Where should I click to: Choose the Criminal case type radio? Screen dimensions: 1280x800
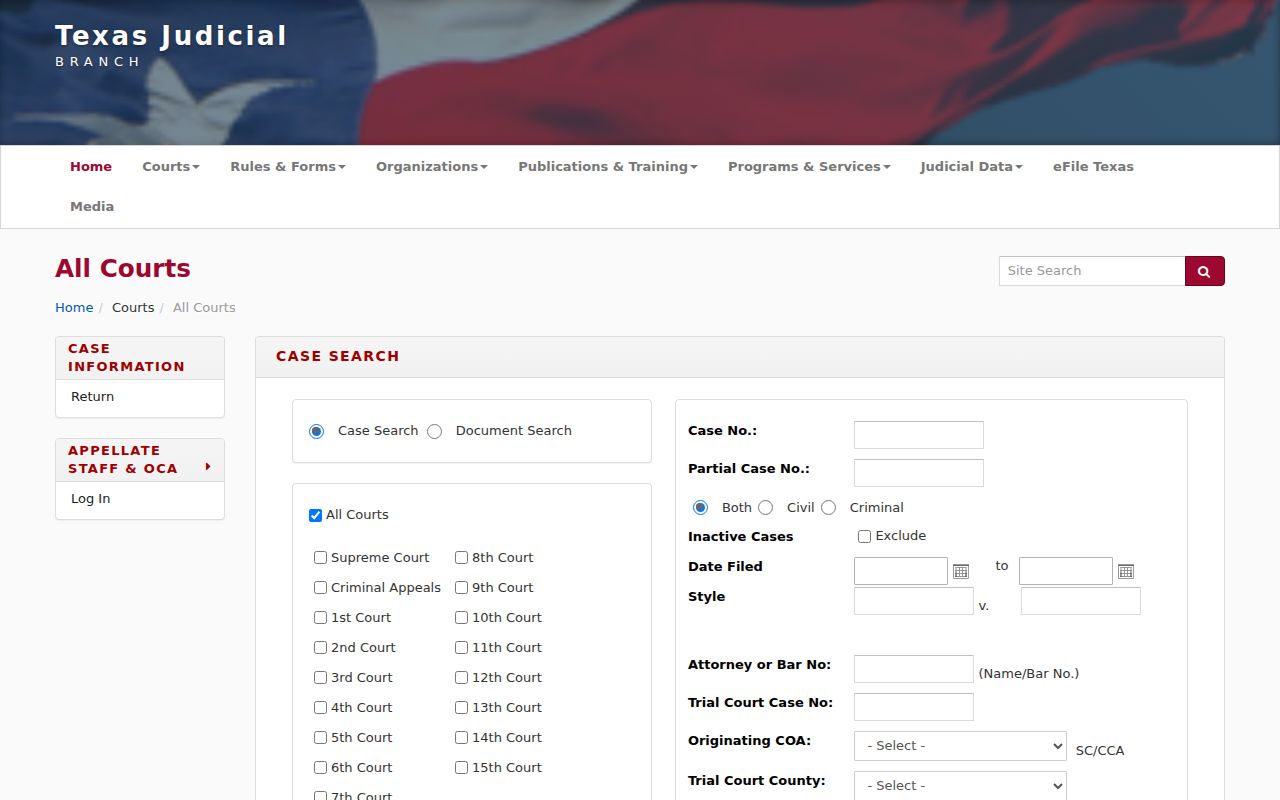click(x=829, y=508)
